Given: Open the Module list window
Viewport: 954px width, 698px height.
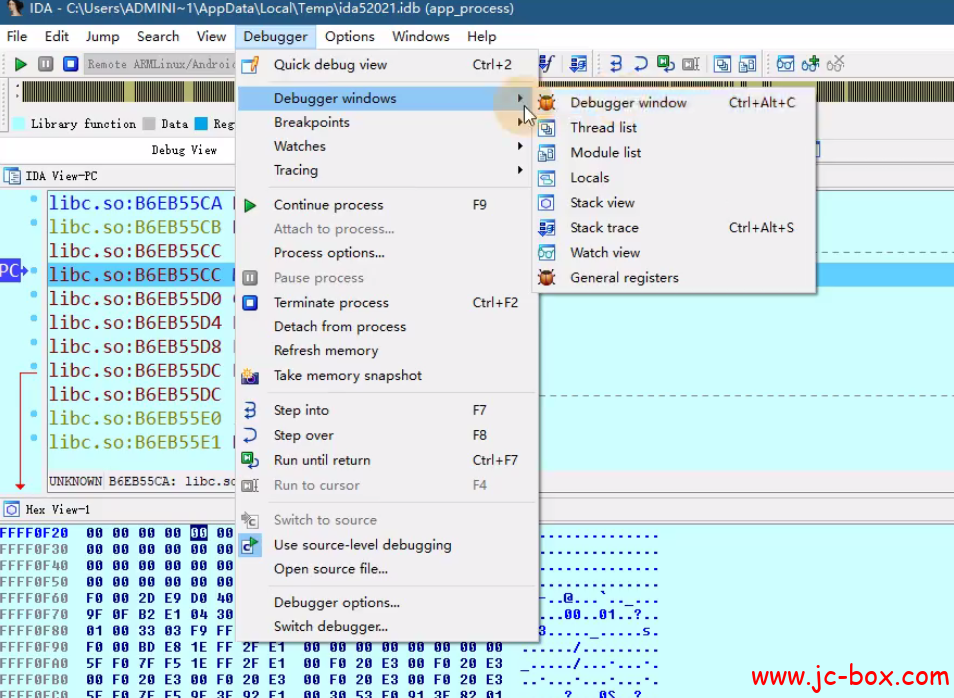Looking at the screenshot, I should (605, 152).
